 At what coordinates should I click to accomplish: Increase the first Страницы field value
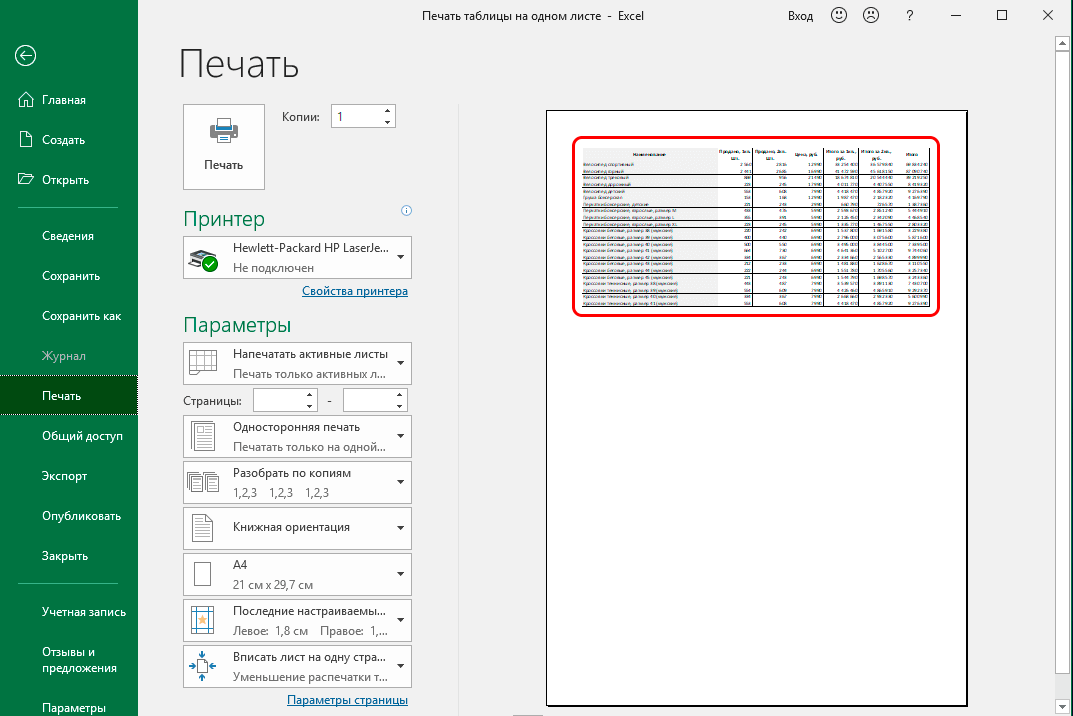(x=309, y=395)
